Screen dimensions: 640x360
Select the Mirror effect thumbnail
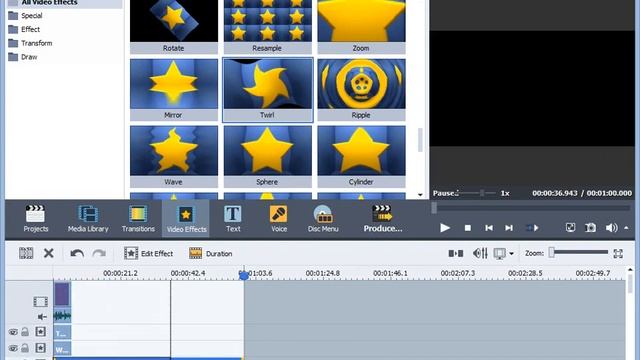pos(174,89)
